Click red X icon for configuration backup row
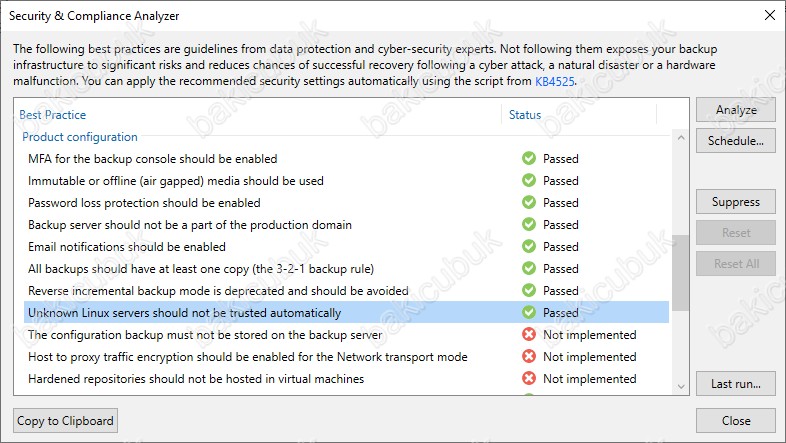This screenshot has height=443, width=786. point(529,334)
